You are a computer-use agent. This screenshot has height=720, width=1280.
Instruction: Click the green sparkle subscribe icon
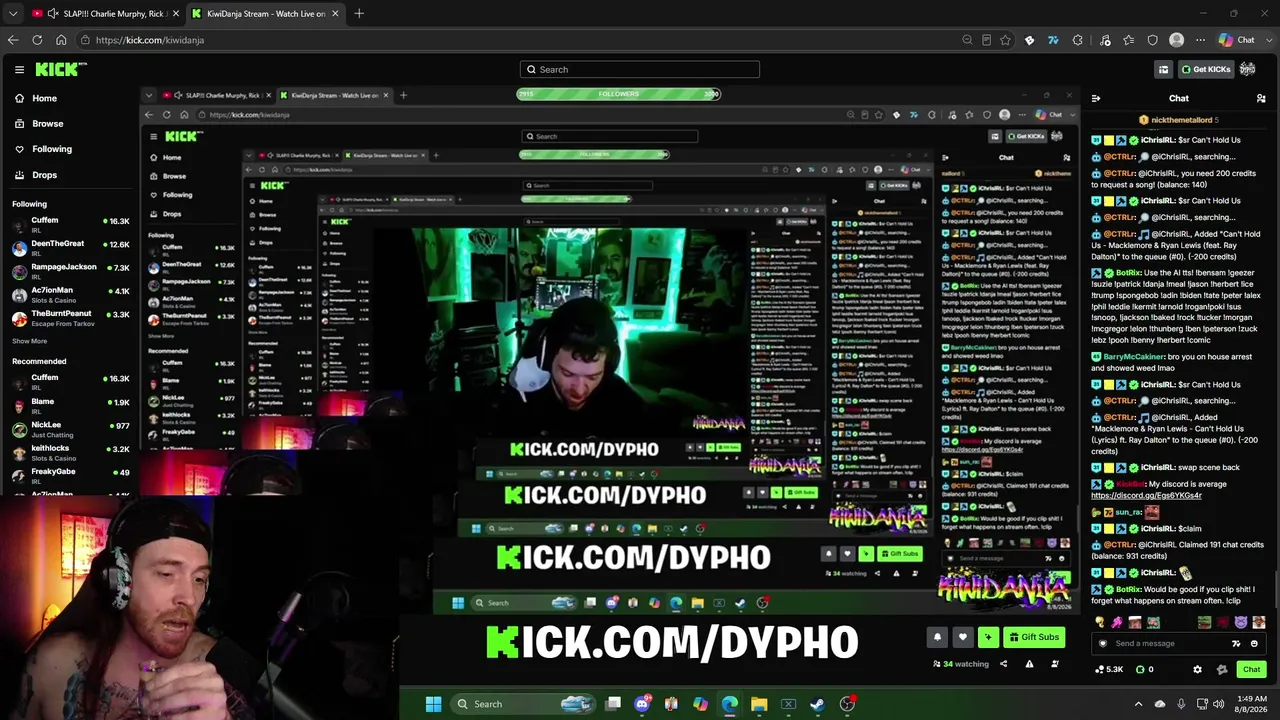click(x=989, y=637)
